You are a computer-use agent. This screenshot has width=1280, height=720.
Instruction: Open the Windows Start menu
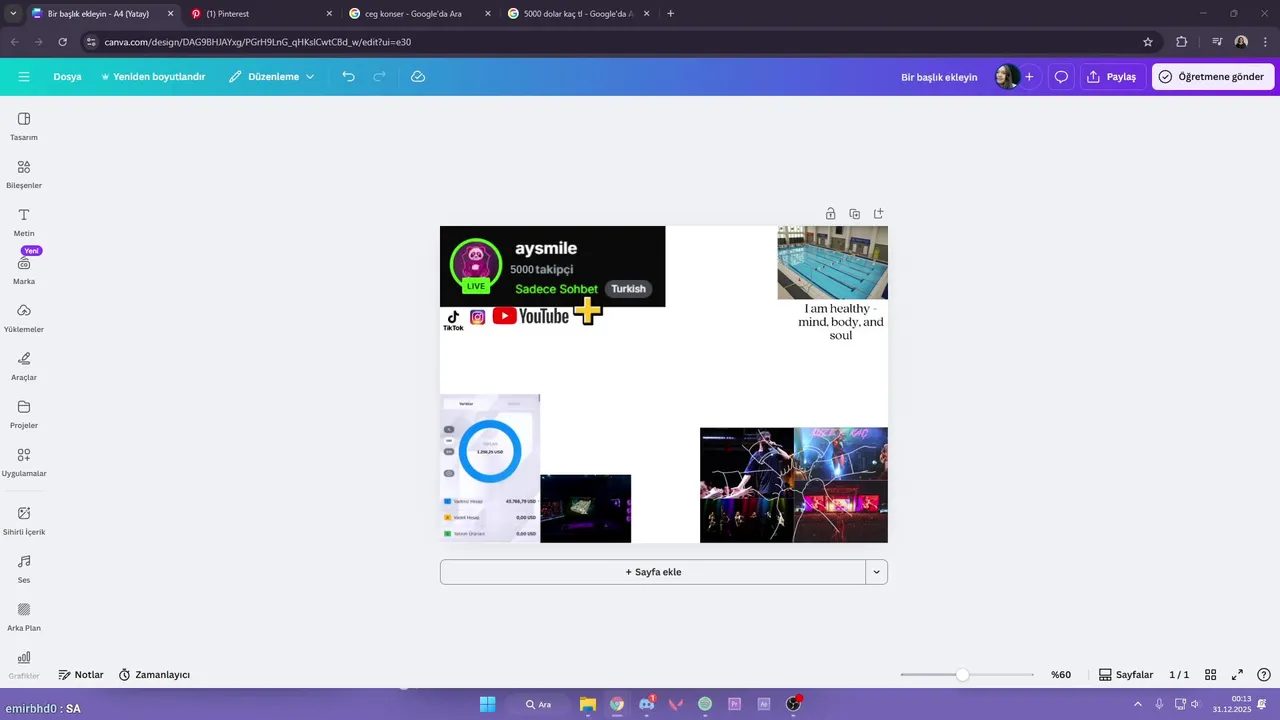(487, 704)
